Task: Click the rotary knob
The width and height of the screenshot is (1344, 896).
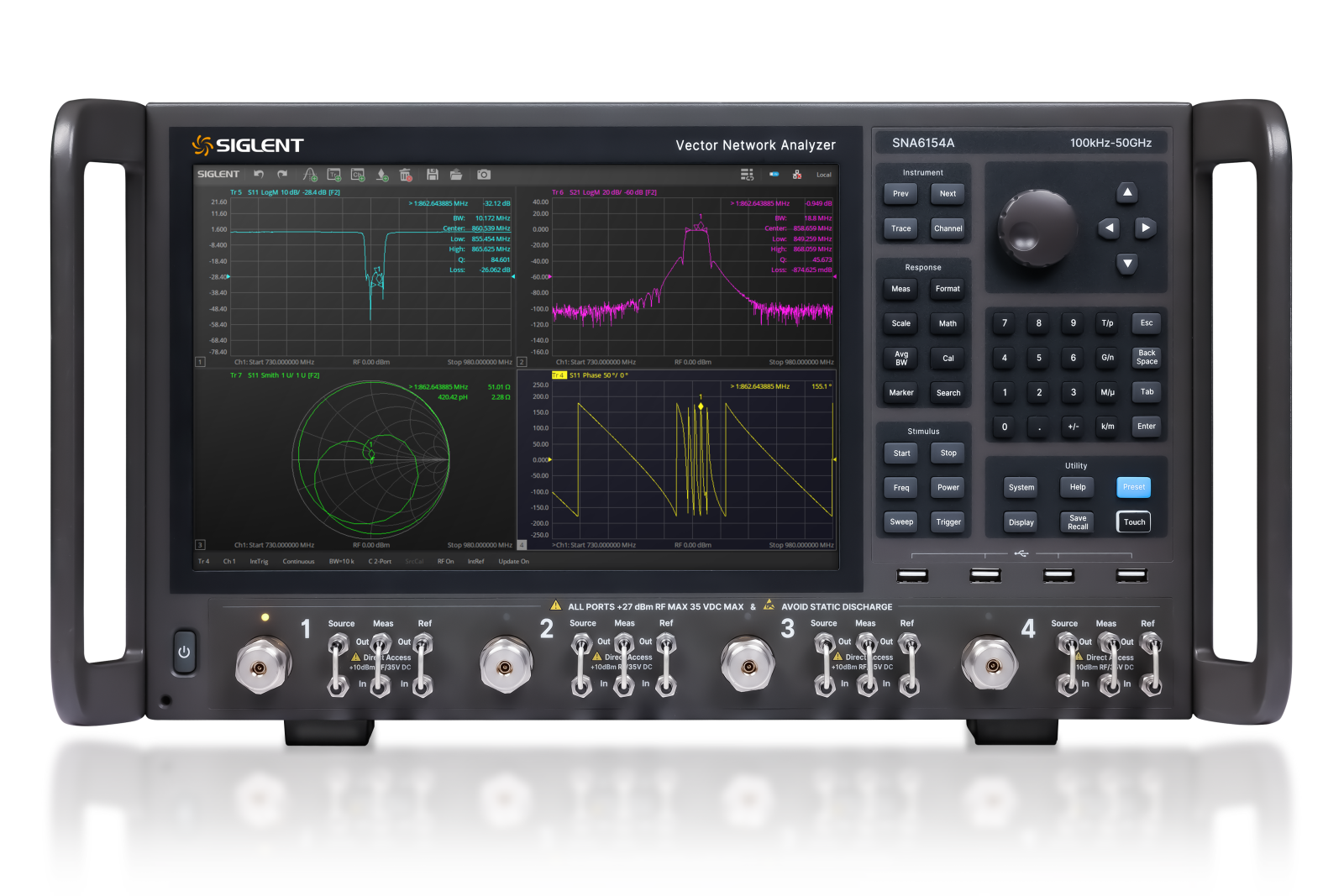Action: 1037,228
